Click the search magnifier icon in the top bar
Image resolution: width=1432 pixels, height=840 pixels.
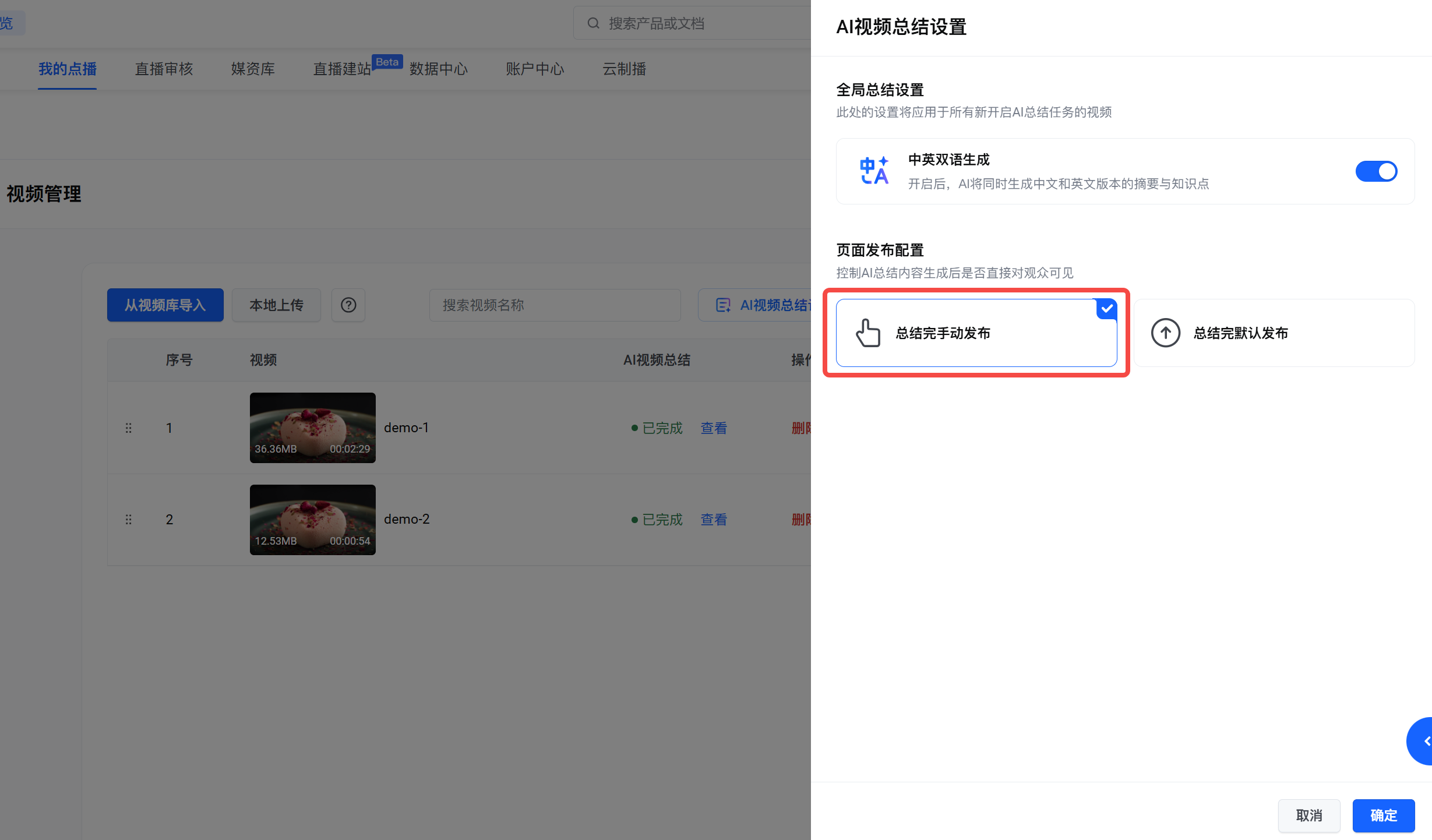(593, 23)
